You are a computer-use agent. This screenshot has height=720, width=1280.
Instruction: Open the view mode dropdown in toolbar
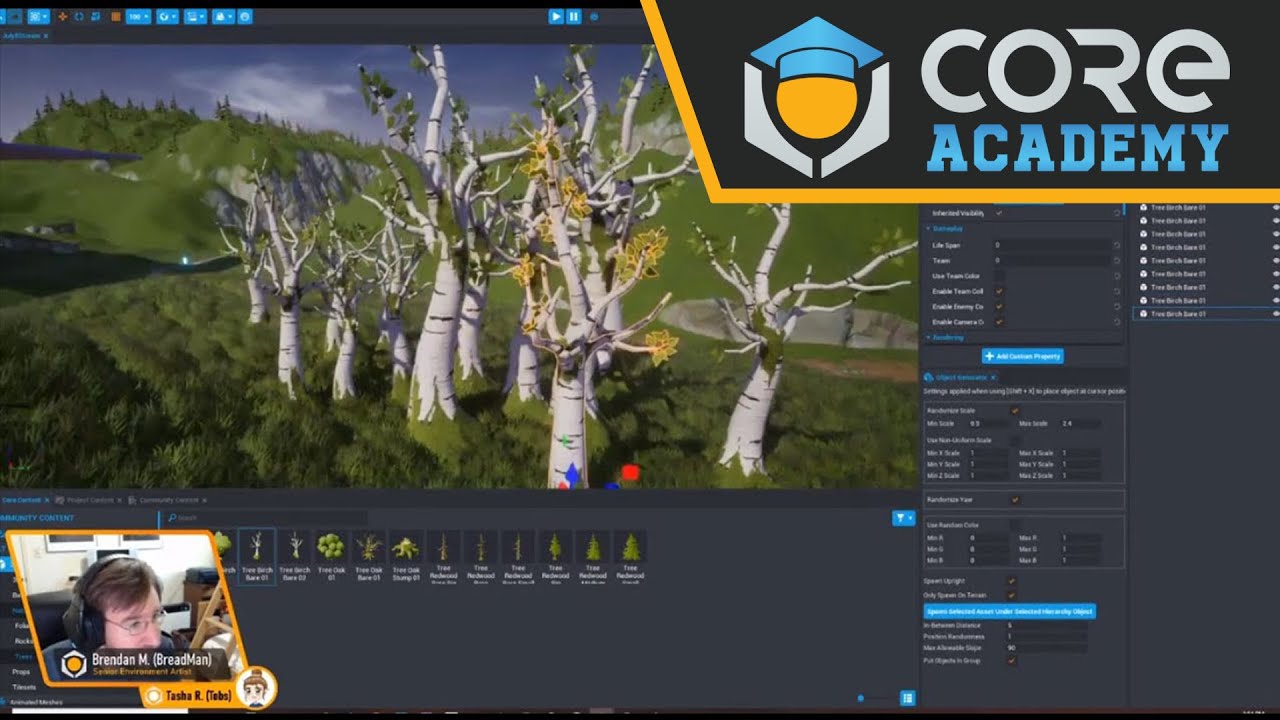tap(196, 16)
